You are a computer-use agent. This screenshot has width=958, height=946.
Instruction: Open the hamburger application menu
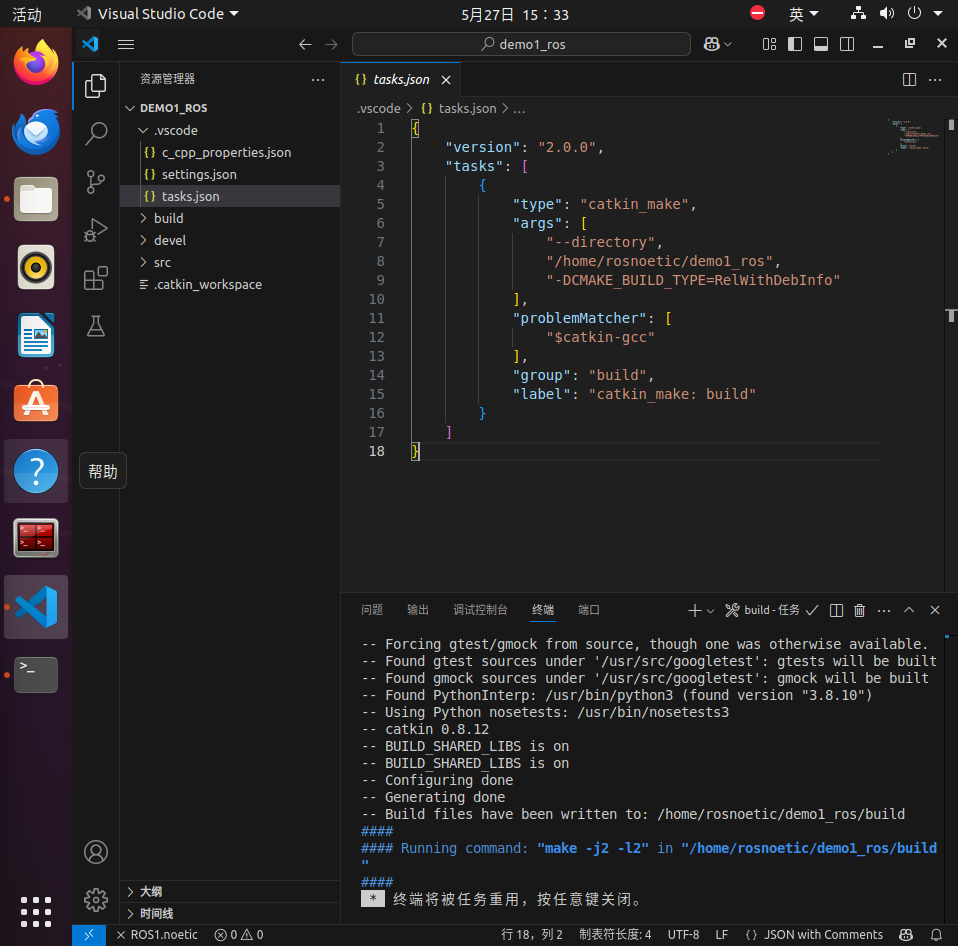(126, 45)
